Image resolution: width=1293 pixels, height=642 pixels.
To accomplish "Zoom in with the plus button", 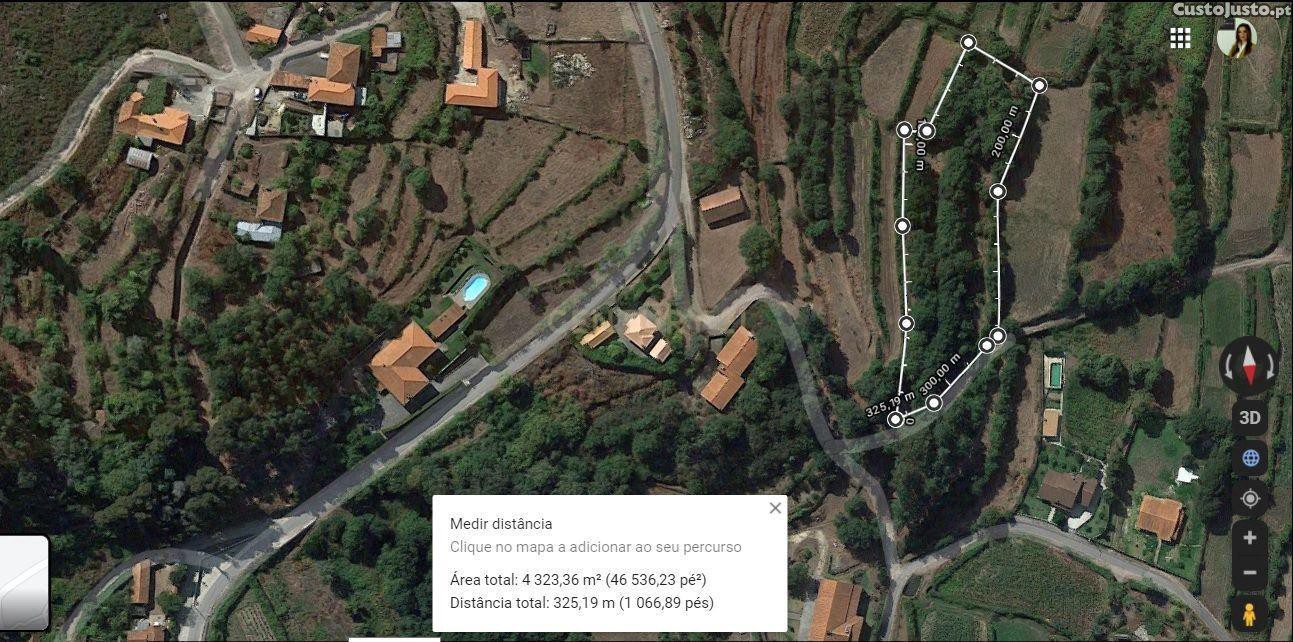I will (x=1250, y=538).
